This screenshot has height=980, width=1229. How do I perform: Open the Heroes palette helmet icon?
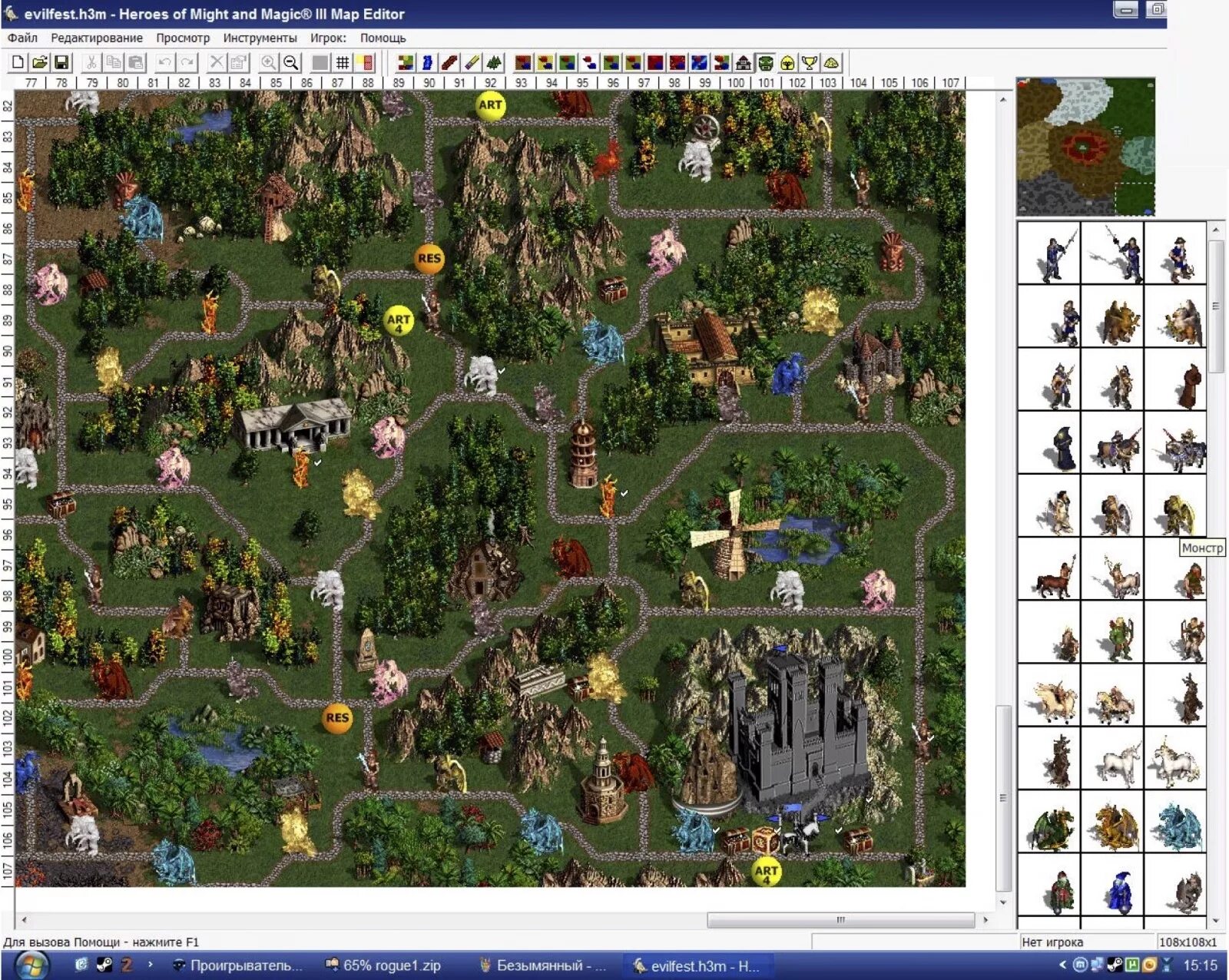click(787, 63)
